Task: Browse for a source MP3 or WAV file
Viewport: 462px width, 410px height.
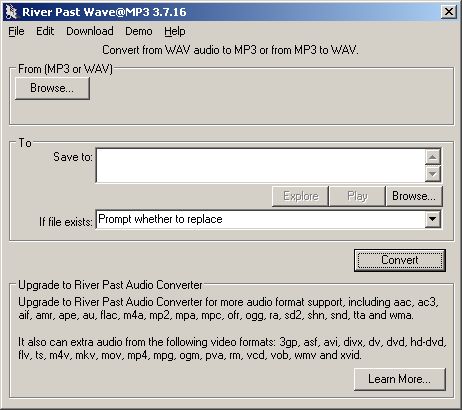Action: tap(52, 88)
